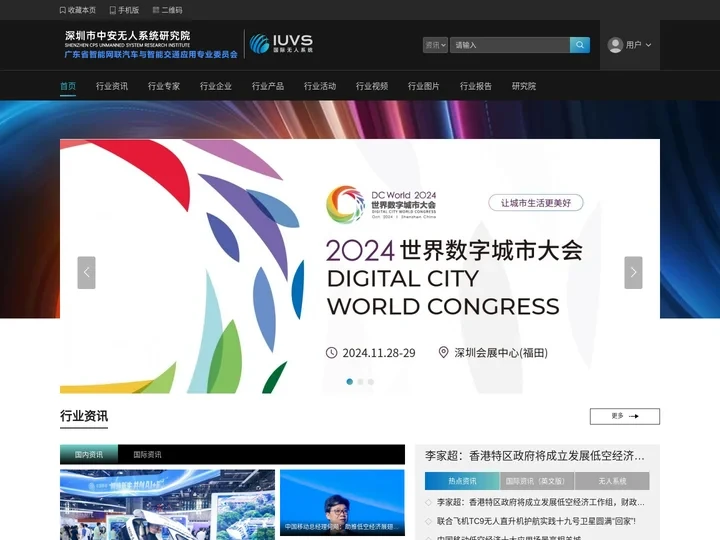Click the user avatar icon

[615, 45]
